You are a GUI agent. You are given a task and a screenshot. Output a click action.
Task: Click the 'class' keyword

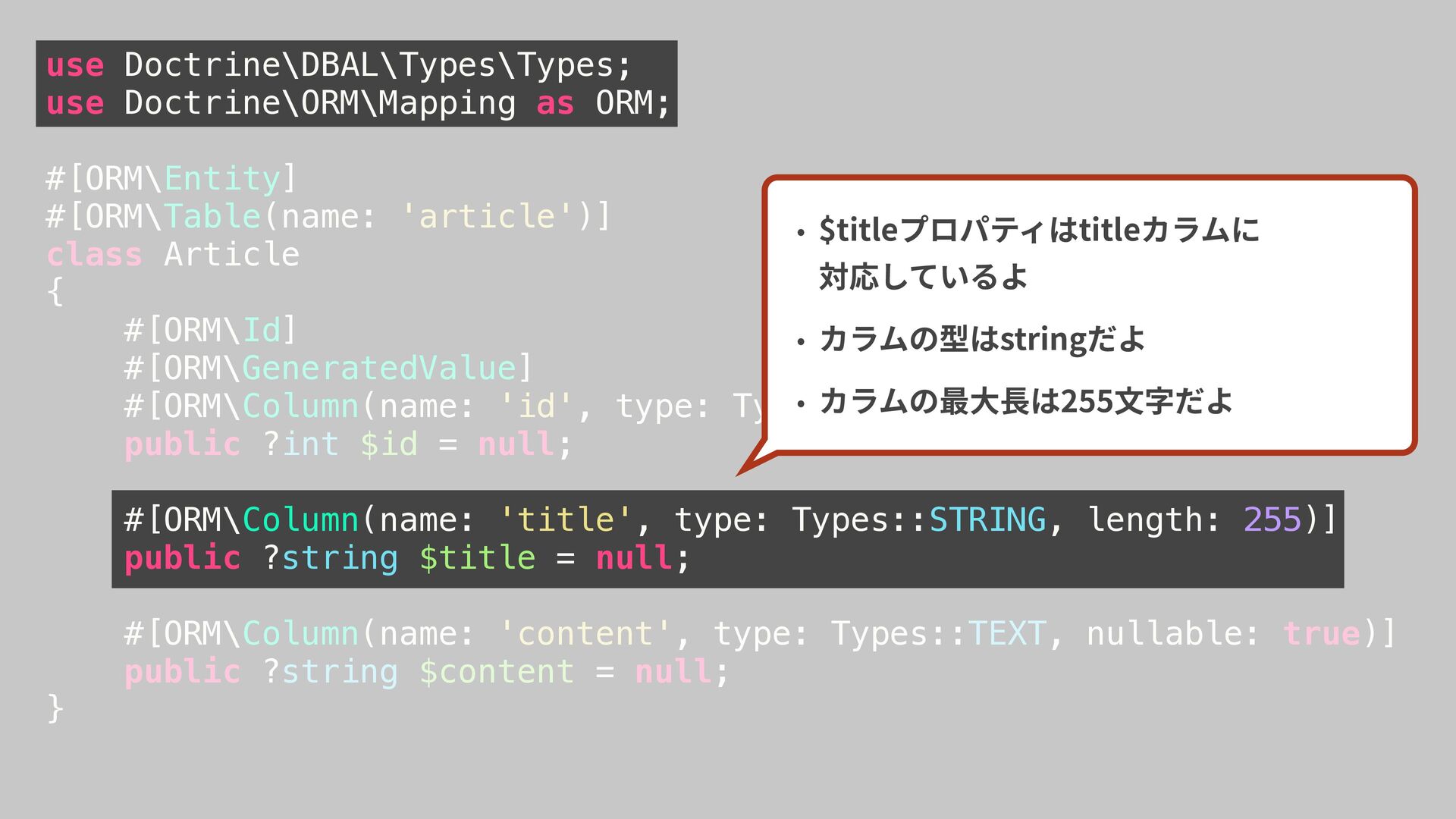point(94,255)
